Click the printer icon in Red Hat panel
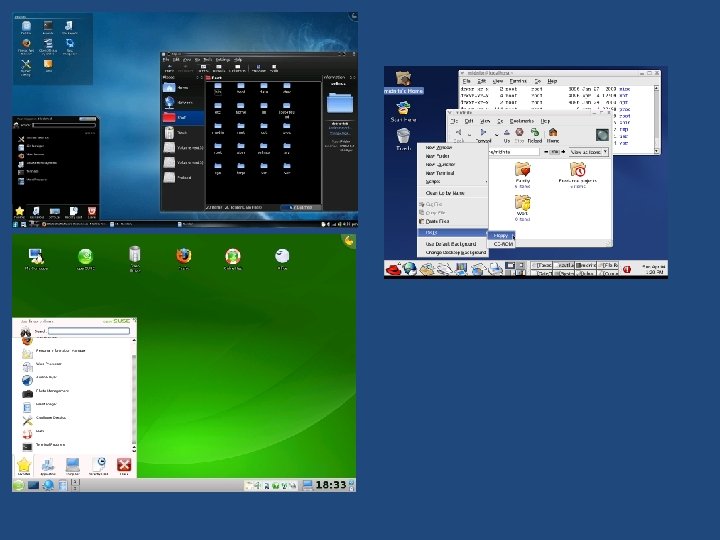Image resolution: width=720 pixels, height=540 pixels. 495,269
